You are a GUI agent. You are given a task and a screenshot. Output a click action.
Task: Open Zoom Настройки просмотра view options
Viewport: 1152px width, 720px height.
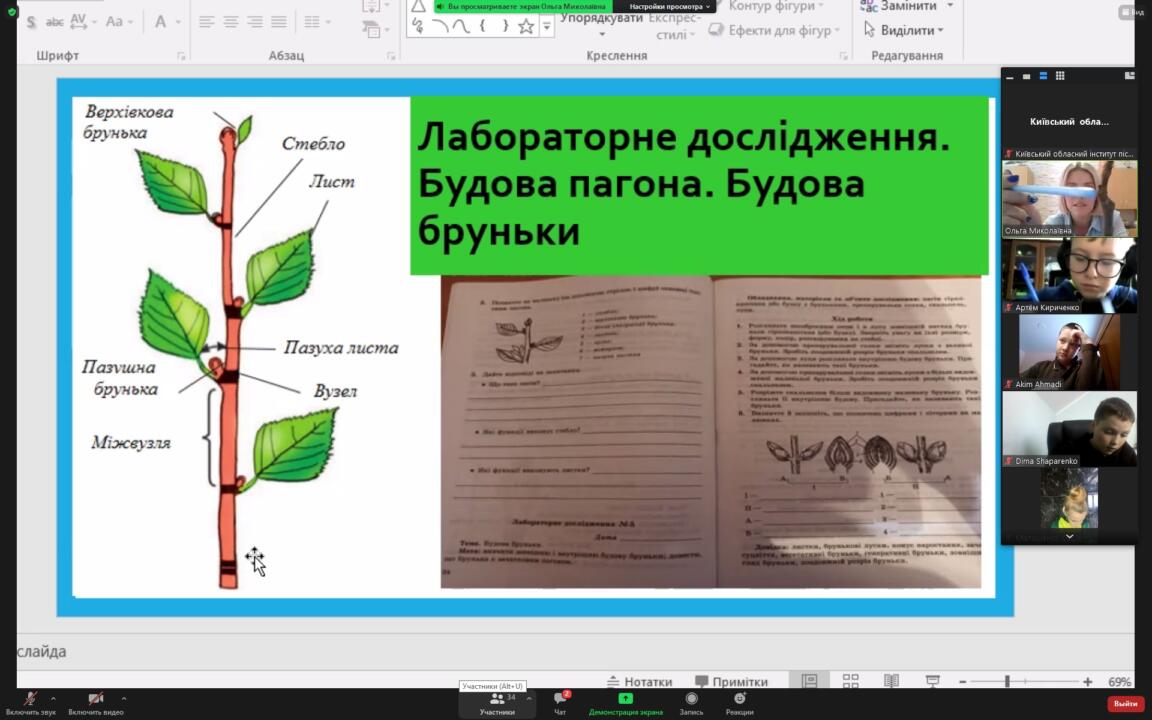click(x=669, y=7)
